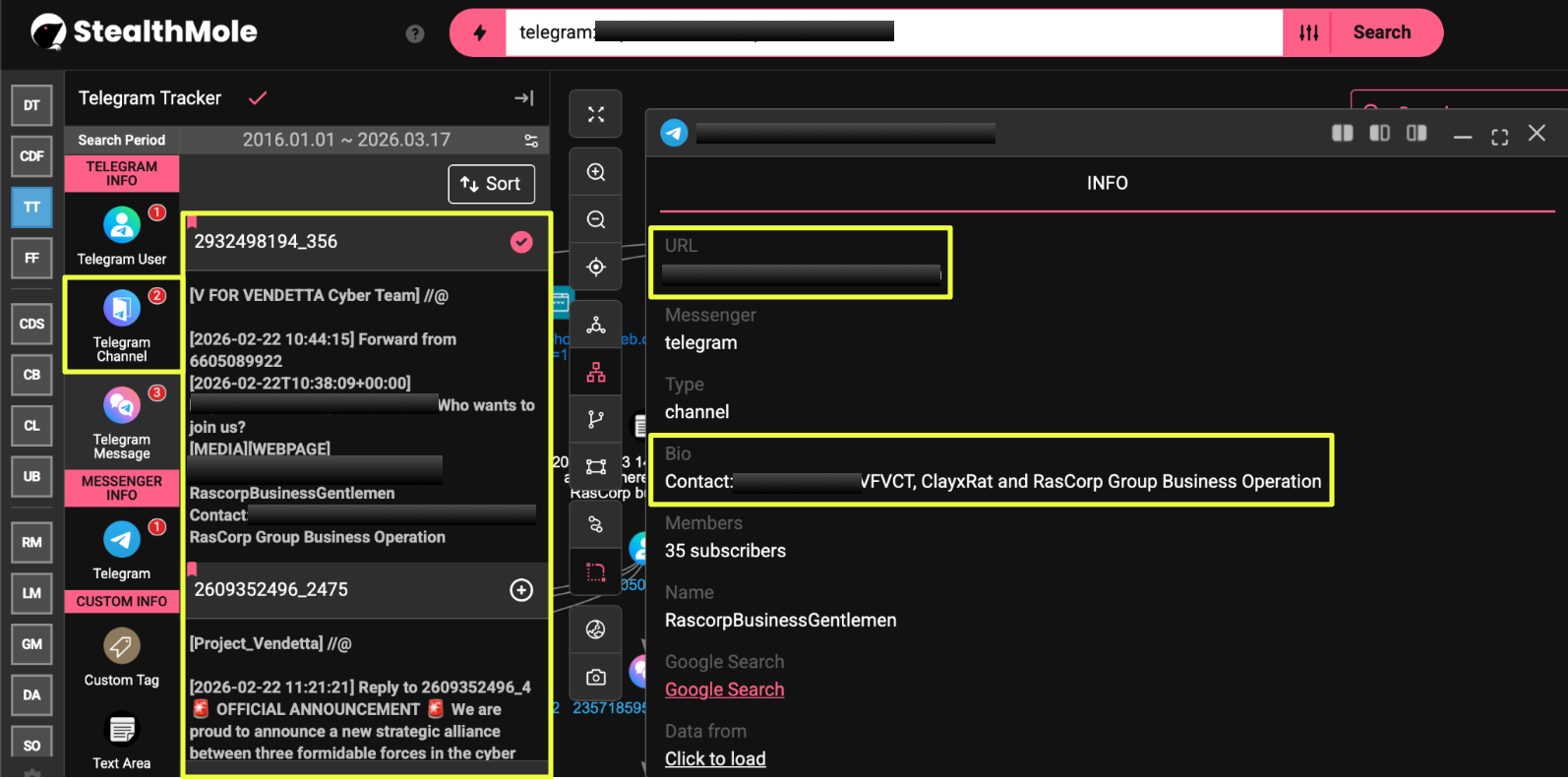The height and width of the screenshot is (779, 1568).
Task: Collapse the Telegram Tracker panel arrow
Action: (523, 98)
